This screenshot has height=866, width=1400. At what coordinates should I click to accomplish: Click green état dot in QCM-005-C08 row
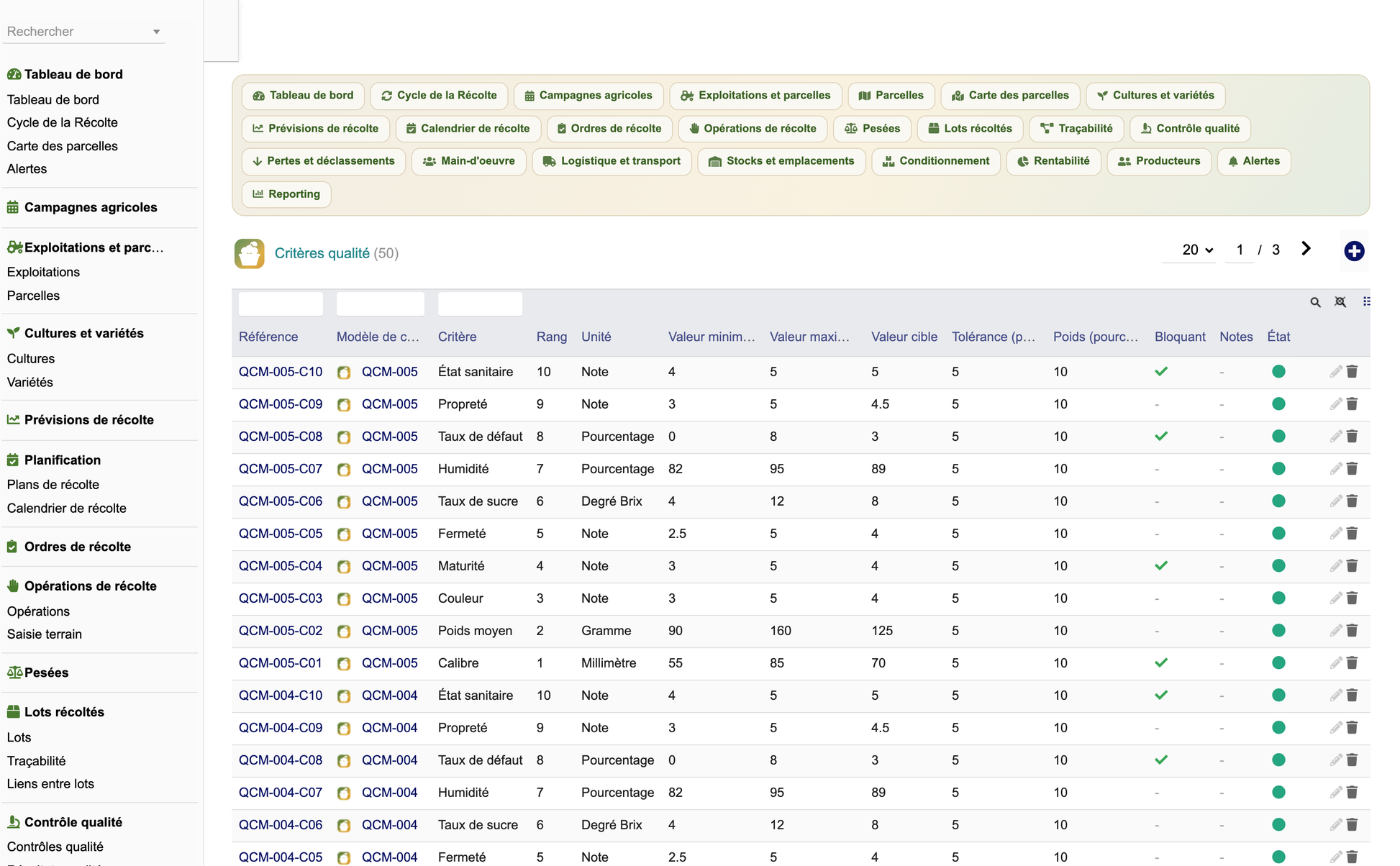click(x=1278, y=437)
